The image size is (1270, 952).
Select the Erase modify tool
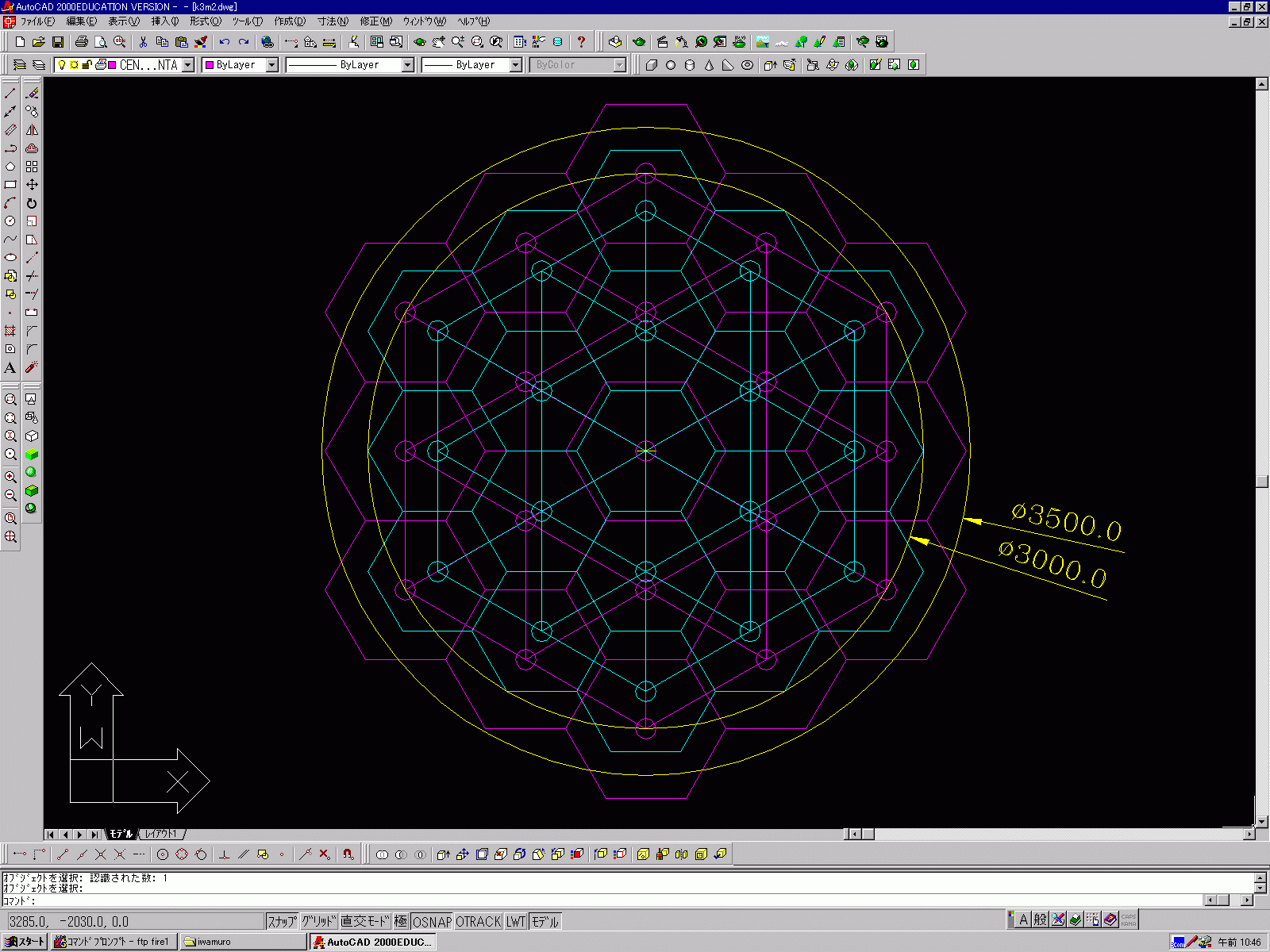click(32, 94)
